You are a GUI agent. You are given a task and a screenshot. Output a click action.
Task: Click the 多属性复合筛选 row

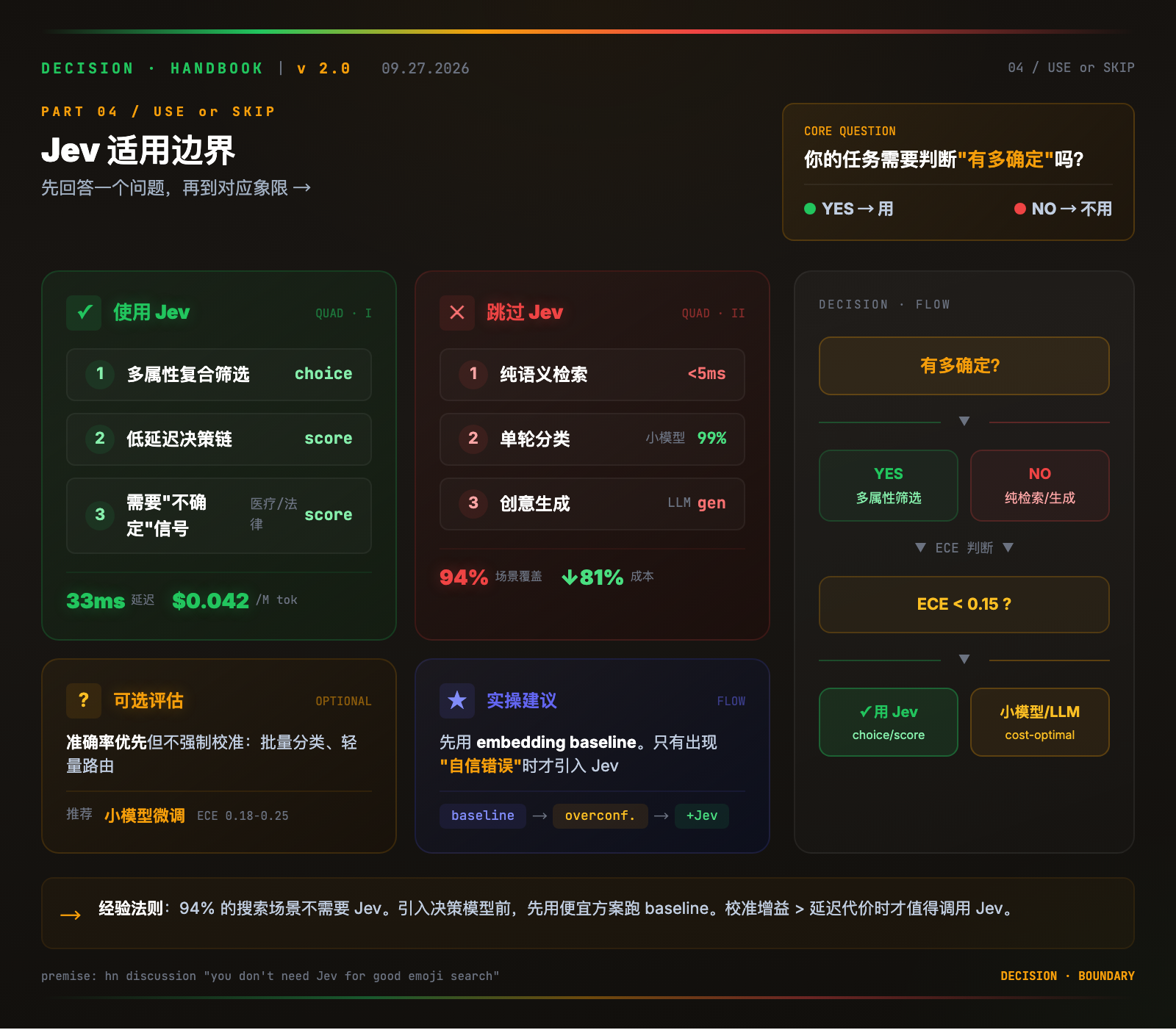pos(219,375)
